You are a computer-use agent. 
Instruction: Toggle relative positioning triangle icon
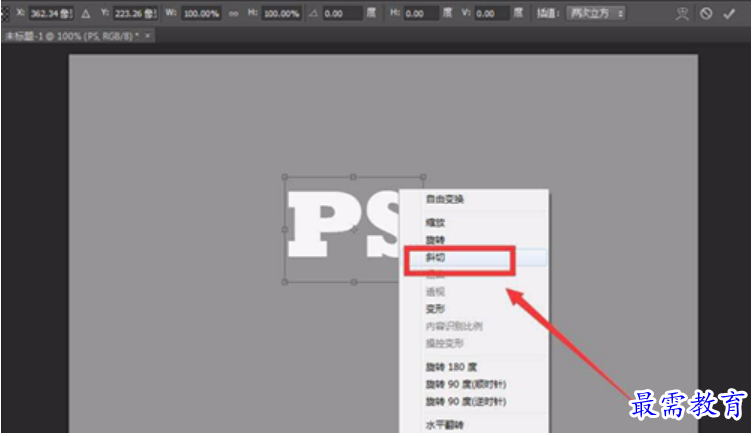pyautogui.click(x=85, y=13)
